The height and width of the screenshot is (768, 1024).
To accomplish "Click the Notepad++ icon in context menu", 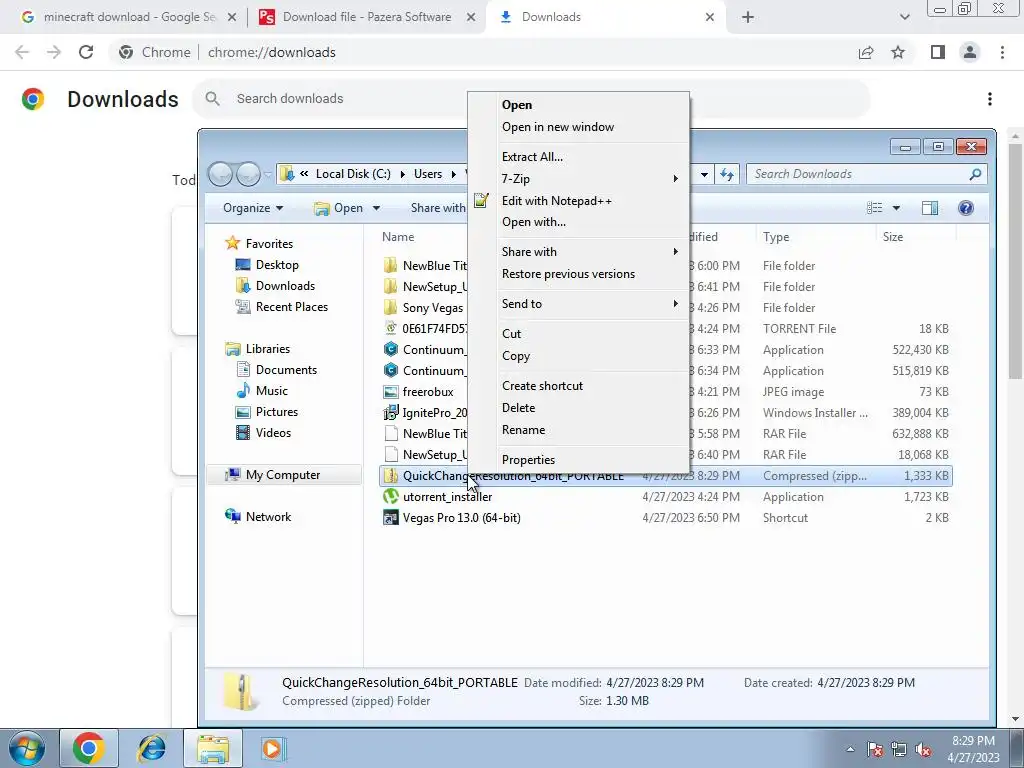I will (x=481, y=200).
